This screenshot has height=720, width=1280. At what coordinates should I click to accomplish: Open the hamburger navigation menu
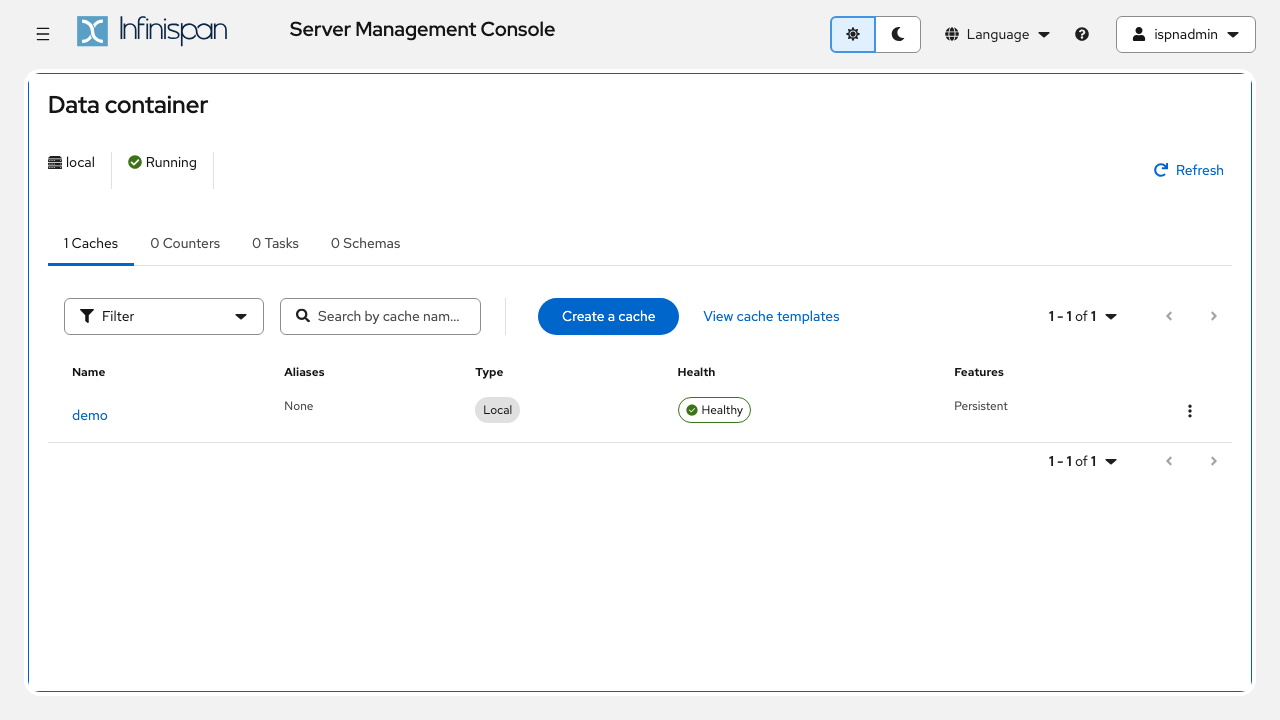[43, 34]
